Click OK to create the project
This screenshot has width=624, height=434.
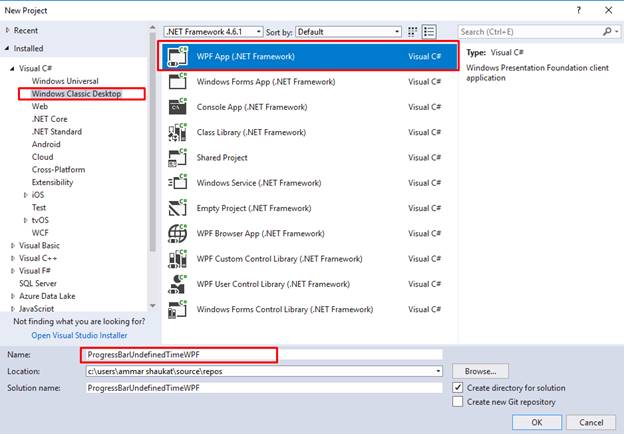click(537, 422)
